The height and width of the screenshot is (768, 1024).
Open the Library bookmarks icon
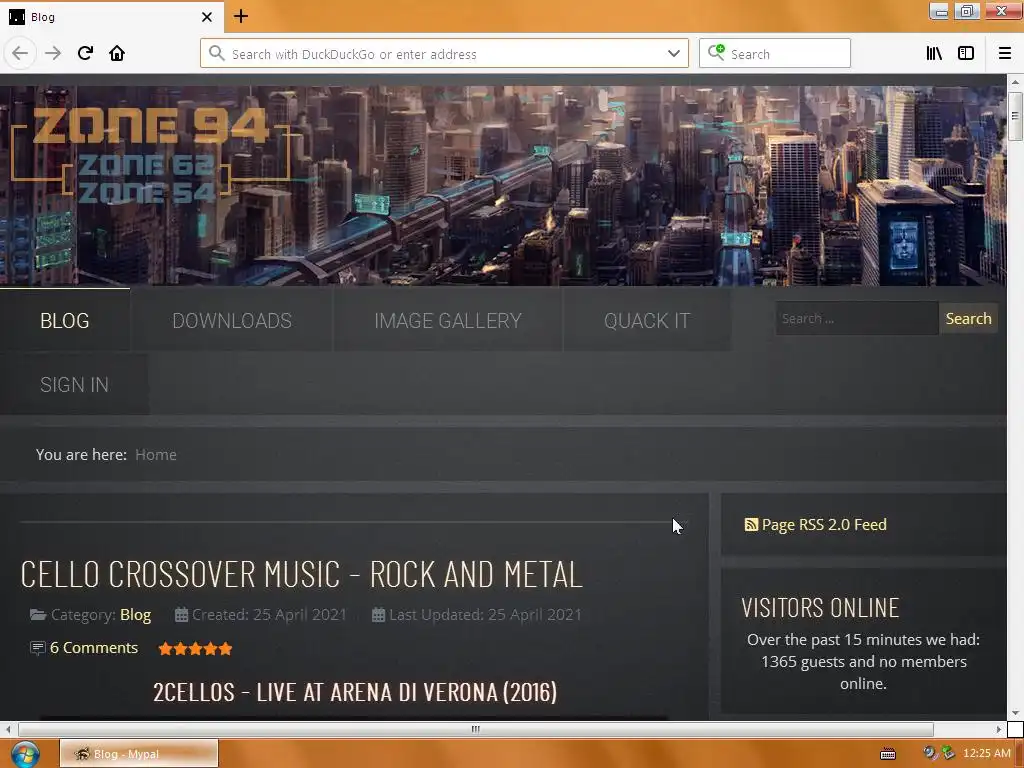pyautogui.click(x=934, y=54)
